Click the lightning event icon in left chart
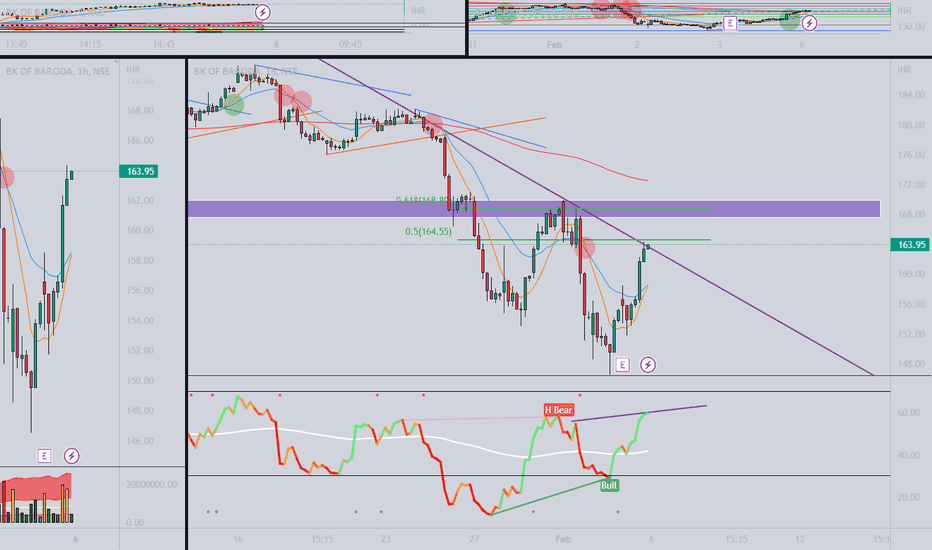The height and width of the screenshot is (550, 932). point(71,456)
